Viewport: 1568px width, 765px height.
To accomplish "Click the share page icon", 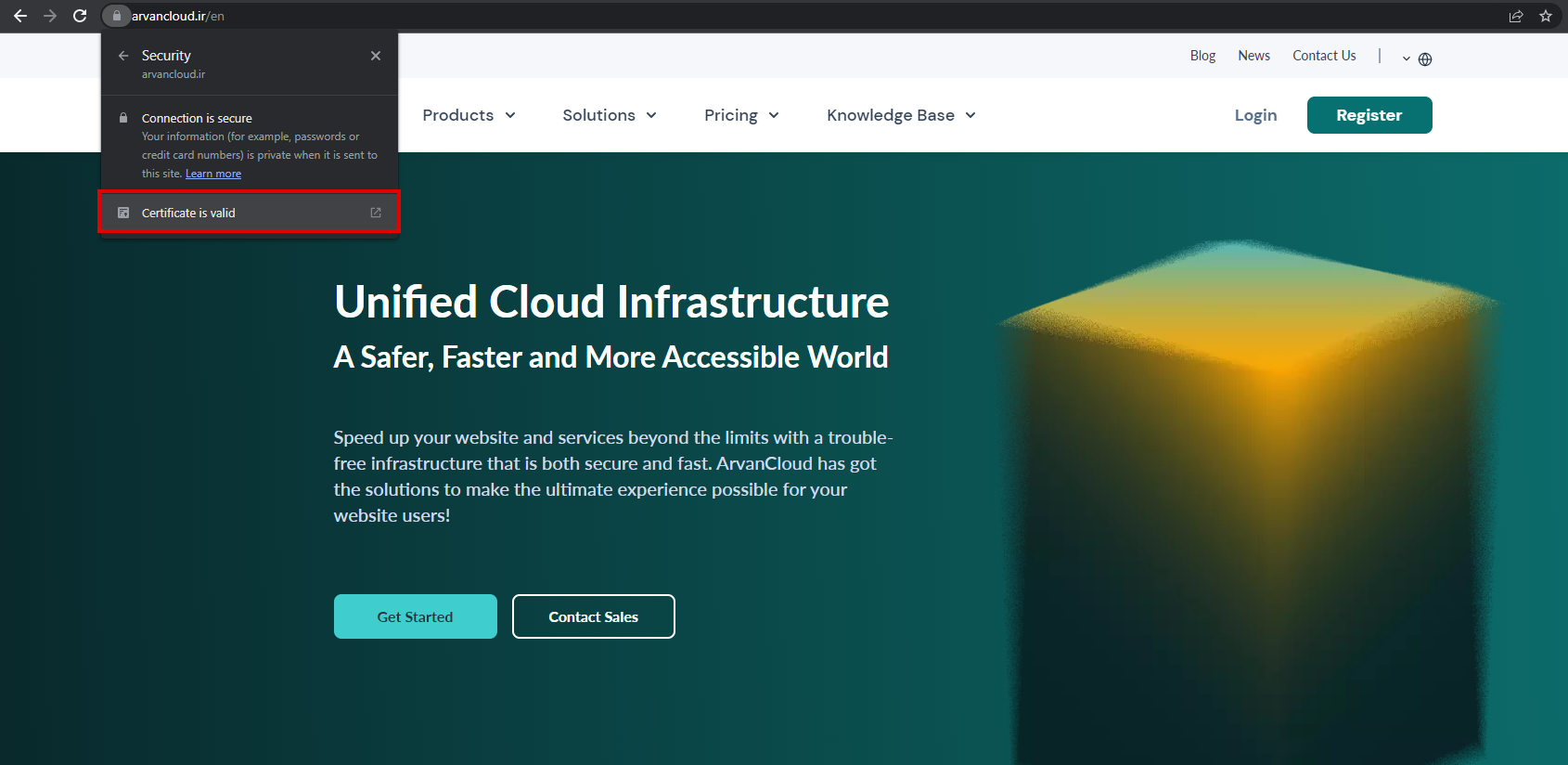I will coord(1516,16).
